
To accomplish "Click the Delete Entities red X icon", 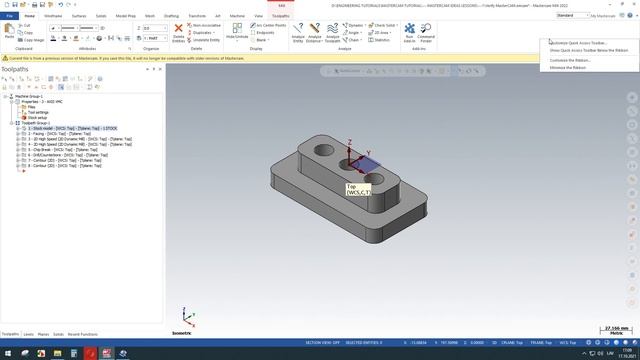I will [178, 28].
